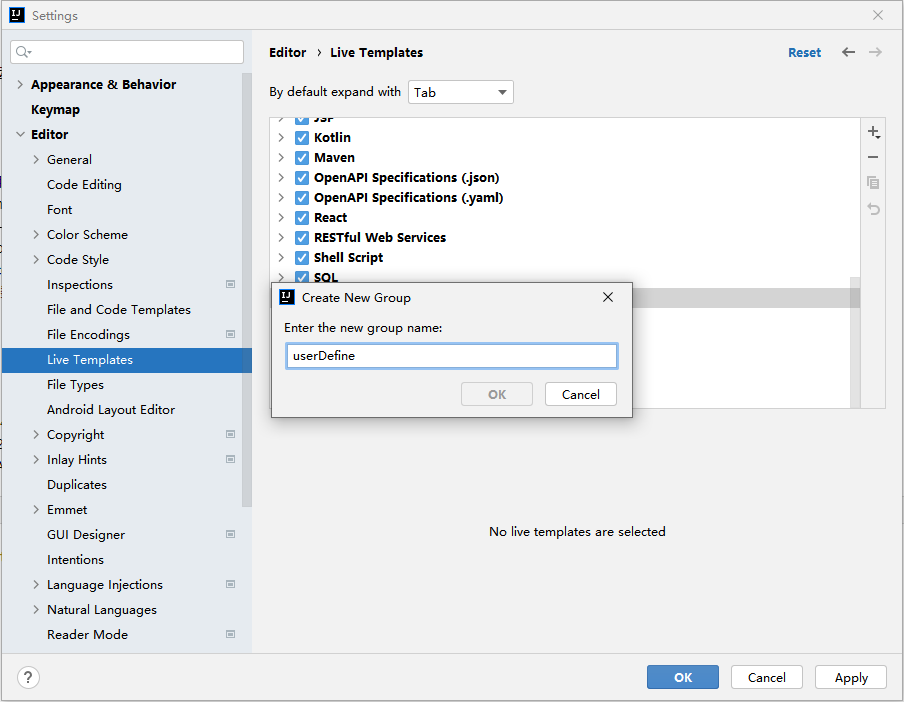Viewport: 904px width, 702px height.
Task: Collapse the Editor settings section
Action: pyautogui.click(x=20, y=134)
